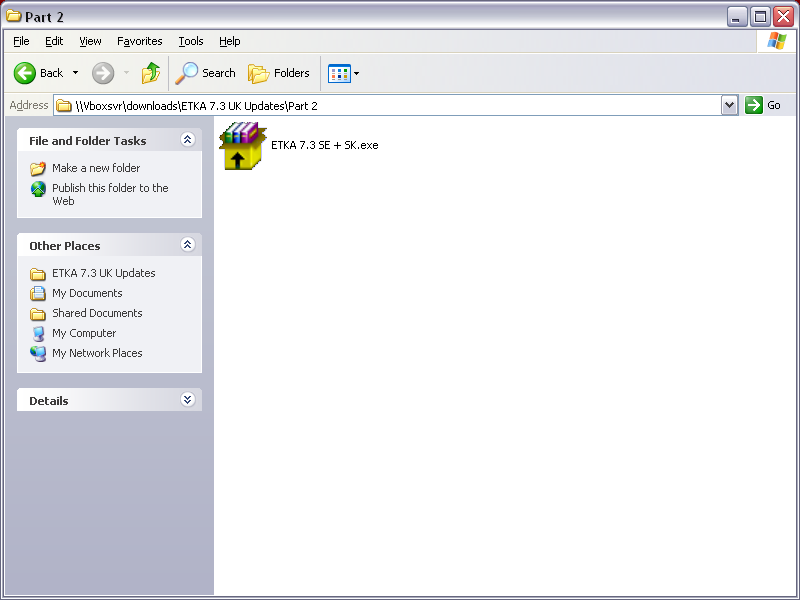Open My Network Places icon
This screenshot has height=600, width=800.
[x=38, y=353]
